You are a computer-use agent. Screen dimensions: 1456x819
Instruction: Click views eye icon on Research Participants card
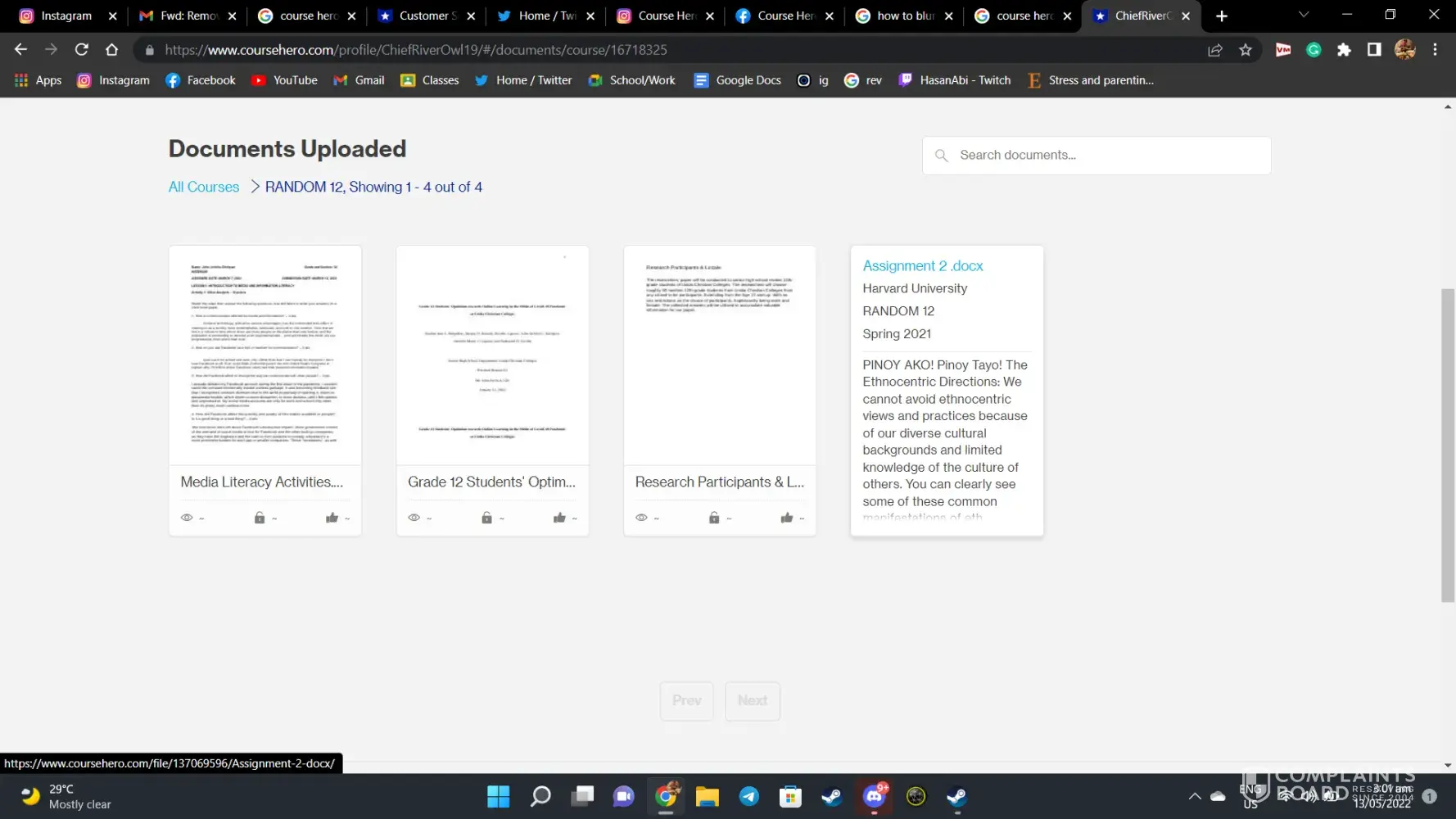click(x=641, y=518)
